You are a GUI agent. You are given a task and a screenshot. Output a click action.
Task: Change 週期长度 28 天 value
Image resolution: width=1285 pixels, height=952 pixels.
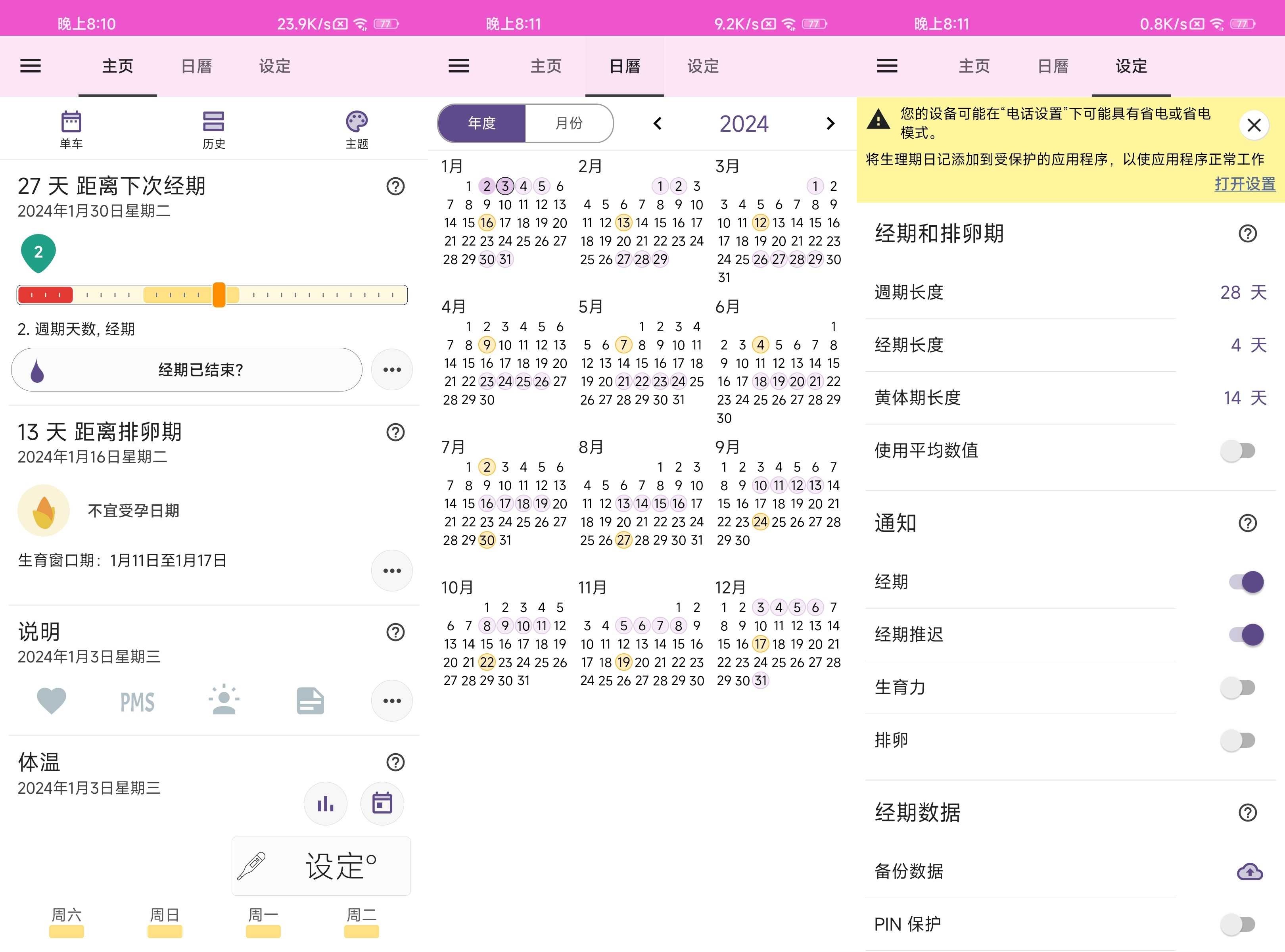[1243, 292]
